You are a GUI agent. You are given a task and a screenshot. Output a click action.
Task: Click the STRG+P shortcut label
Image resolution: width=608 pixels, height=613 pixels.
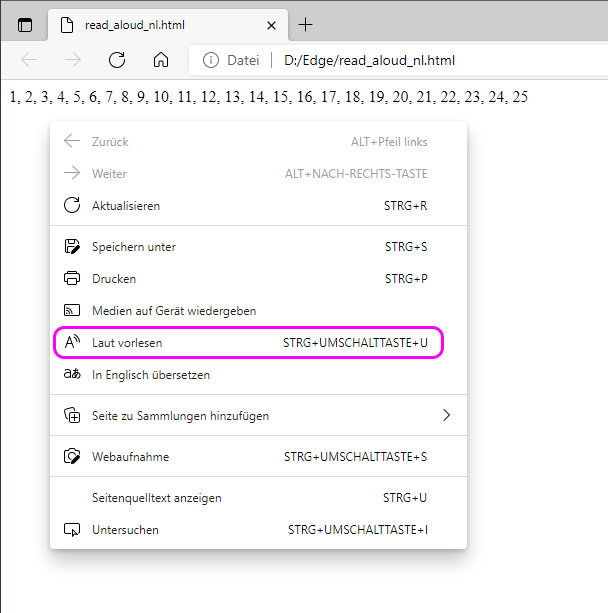coord(406,279)
